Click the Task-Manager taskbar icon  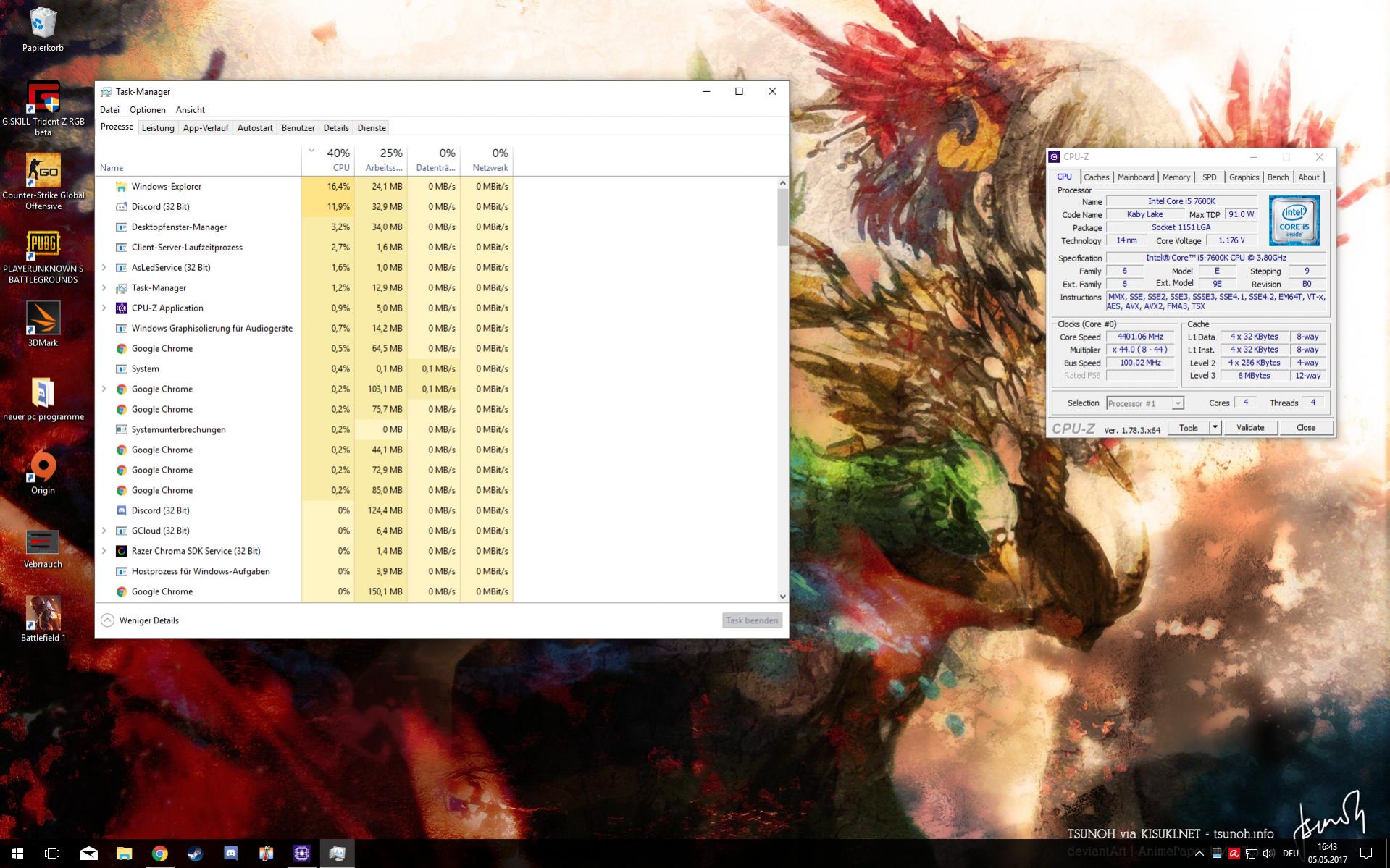[x=337, y=854]
